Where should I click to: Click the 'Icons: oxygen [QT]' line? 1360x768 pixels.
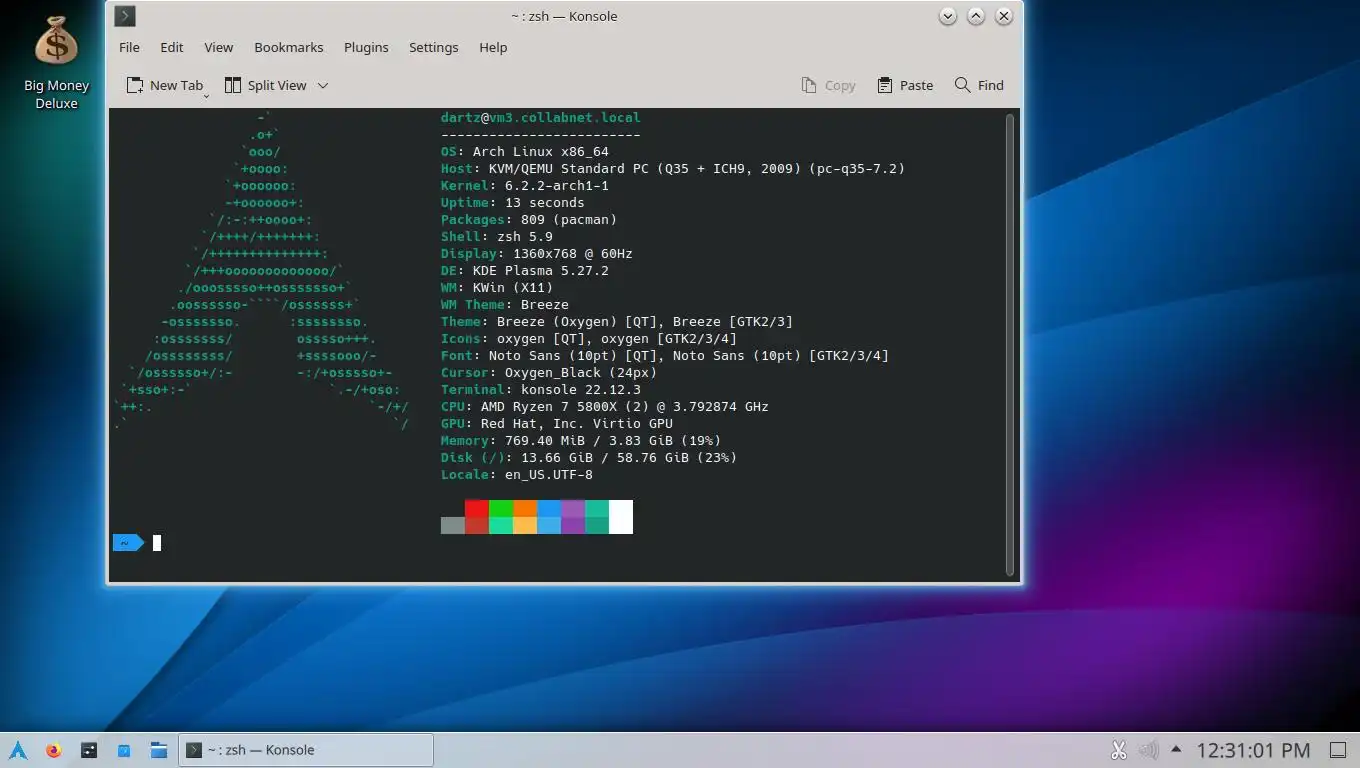589,338
